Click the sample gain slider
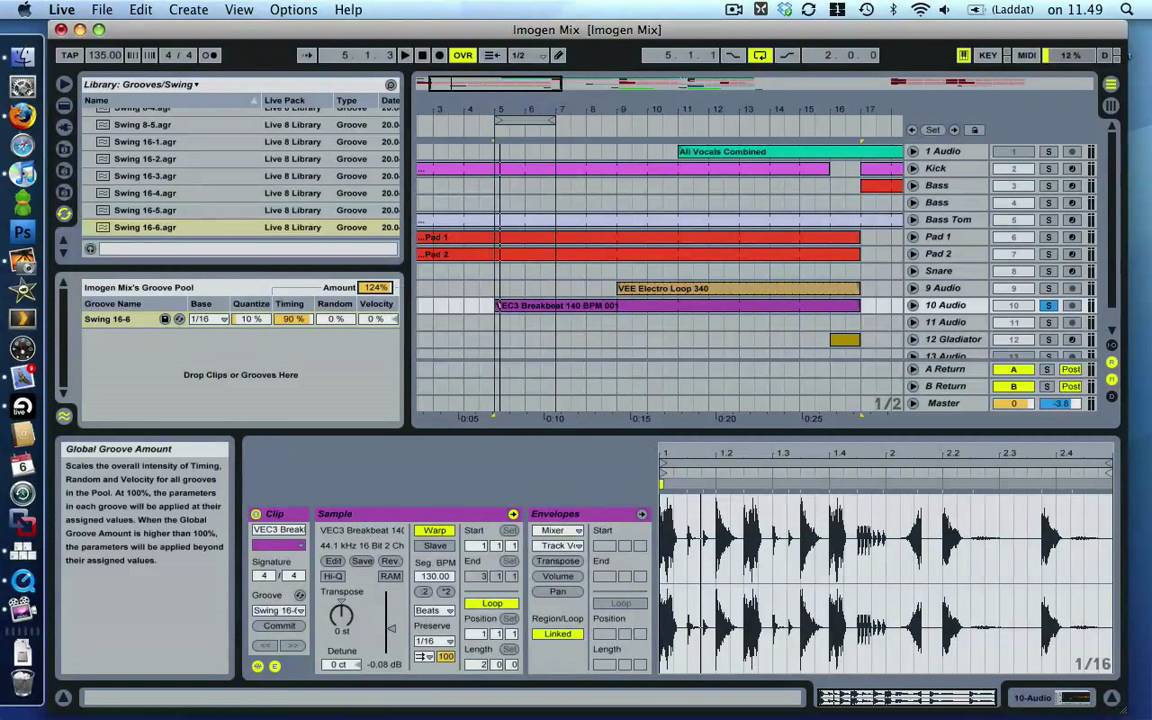Viewport: 1152px width, 720px height. click(x=389, y=624)
